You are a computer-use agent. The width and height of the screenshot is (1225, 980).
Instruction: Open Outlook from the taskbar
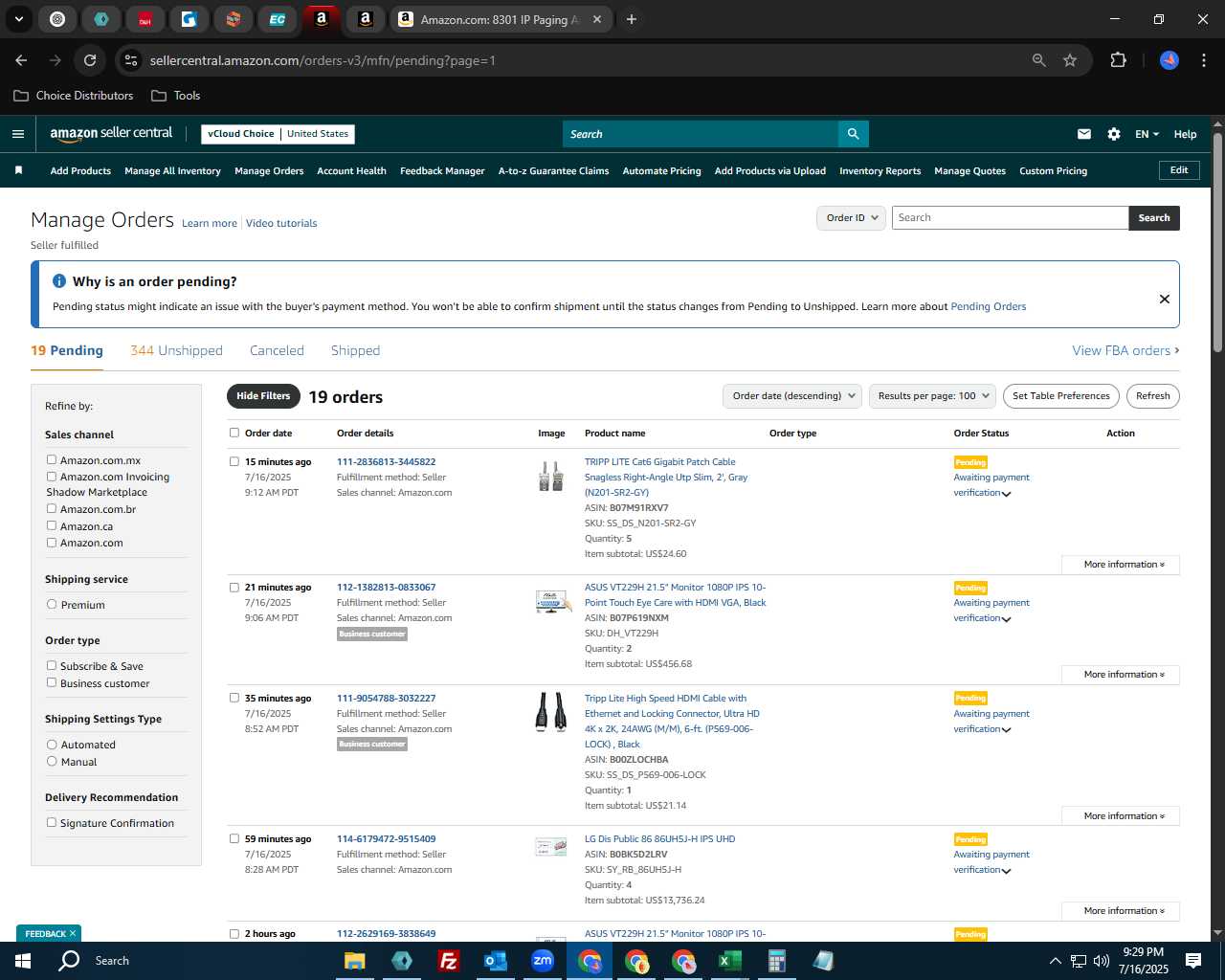pos(495,961)
